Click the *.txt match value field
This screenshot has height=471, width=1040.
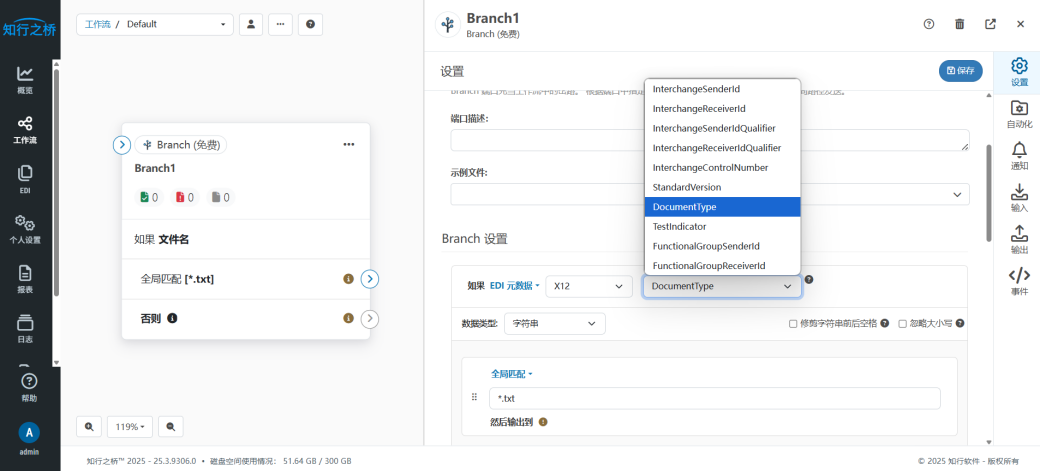(x=714, y=398)
